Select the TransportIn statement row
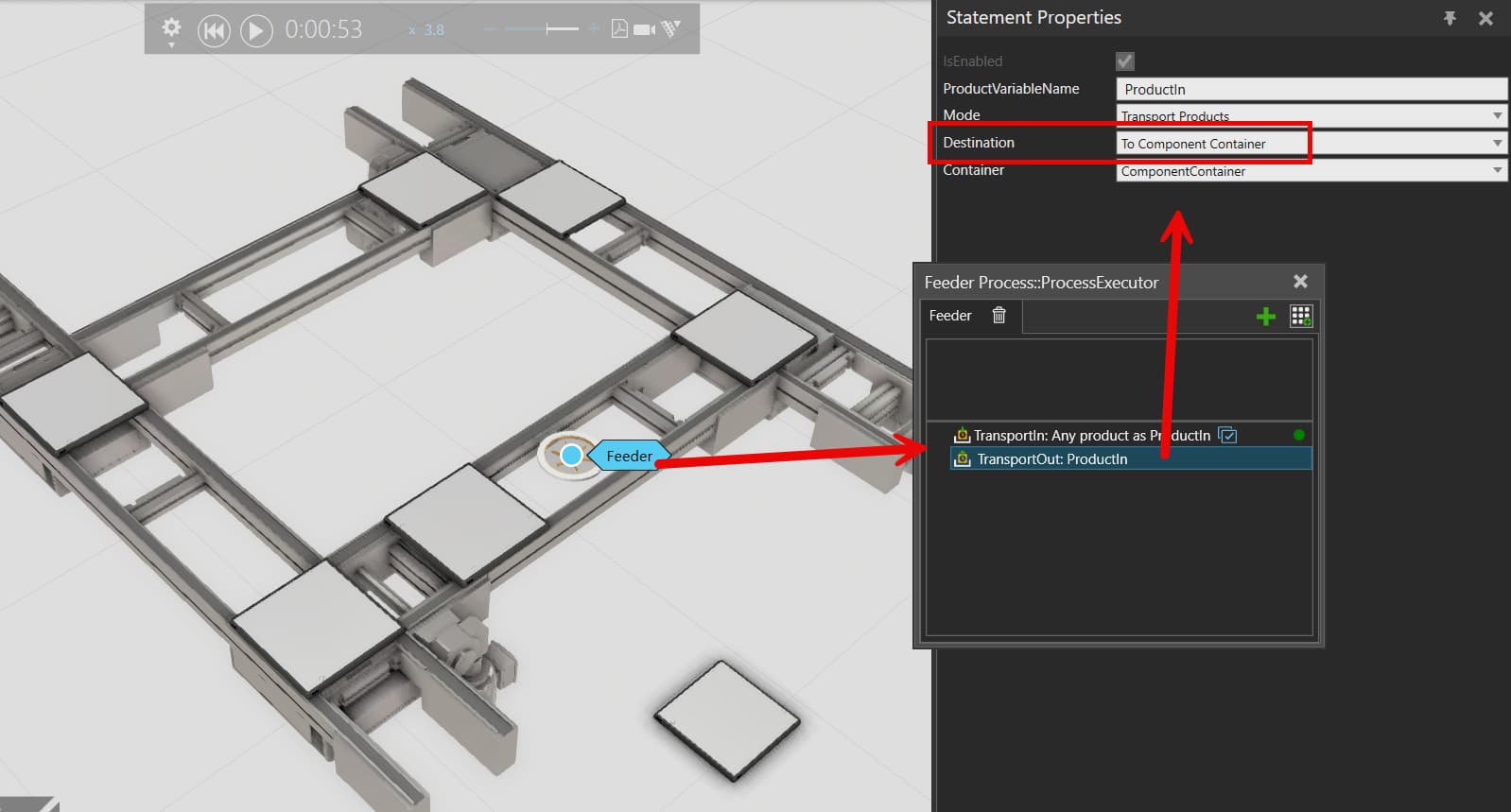The width and height of the screenshot is (1511, 812). pos(1131,435)
